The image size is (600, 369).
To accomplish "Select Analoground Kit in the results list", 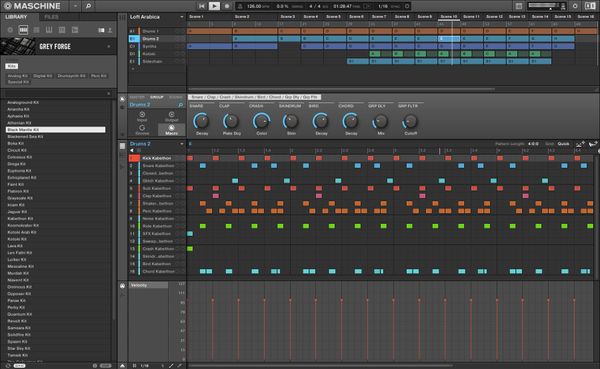I will 55,103.
